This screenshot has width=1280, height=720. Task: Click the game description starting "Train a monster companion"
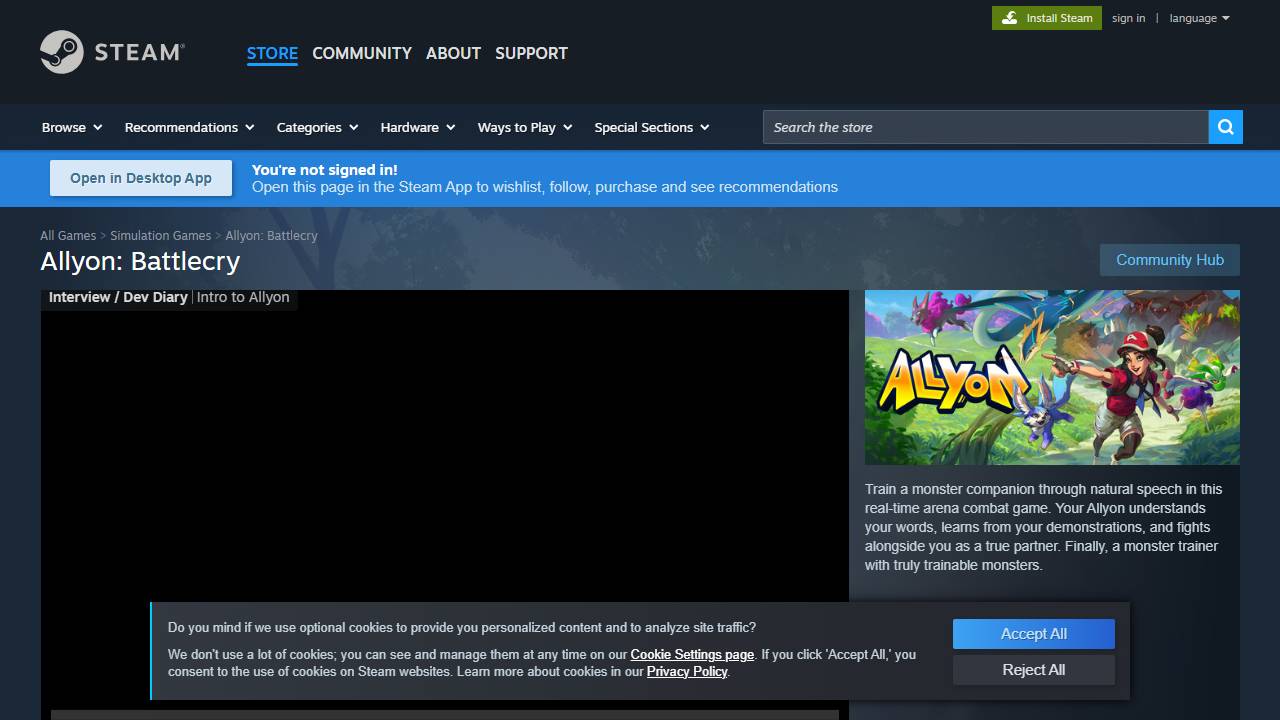point(1044,527)
